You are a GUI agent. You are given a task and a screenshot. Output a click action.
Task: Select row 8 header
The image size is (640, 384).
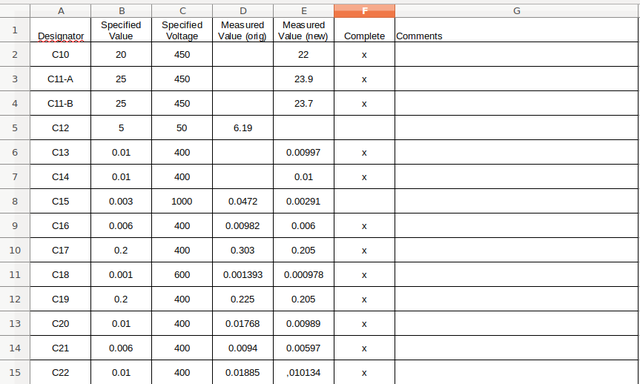15,201
